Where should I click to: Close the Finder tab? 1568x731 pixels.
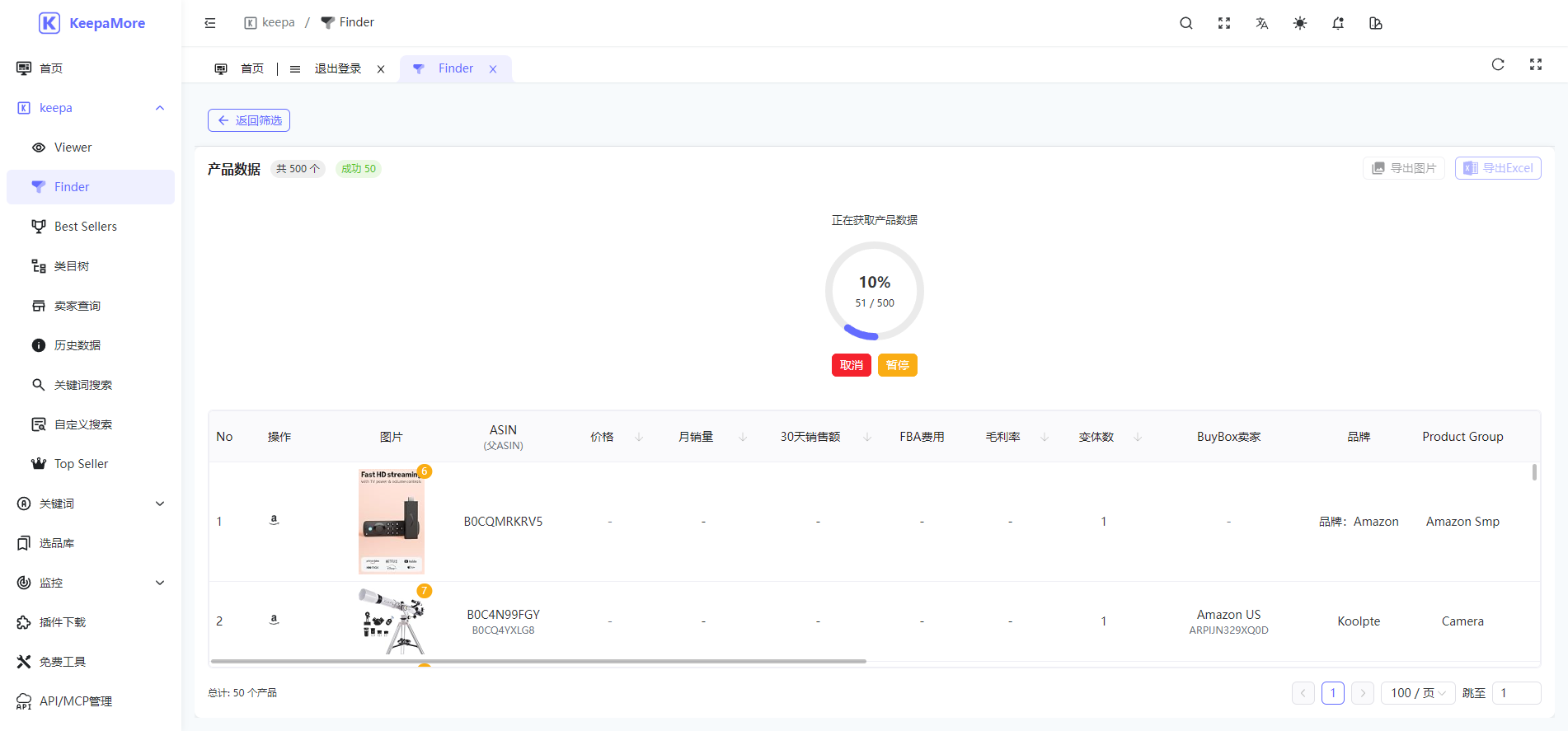point(493,69)
